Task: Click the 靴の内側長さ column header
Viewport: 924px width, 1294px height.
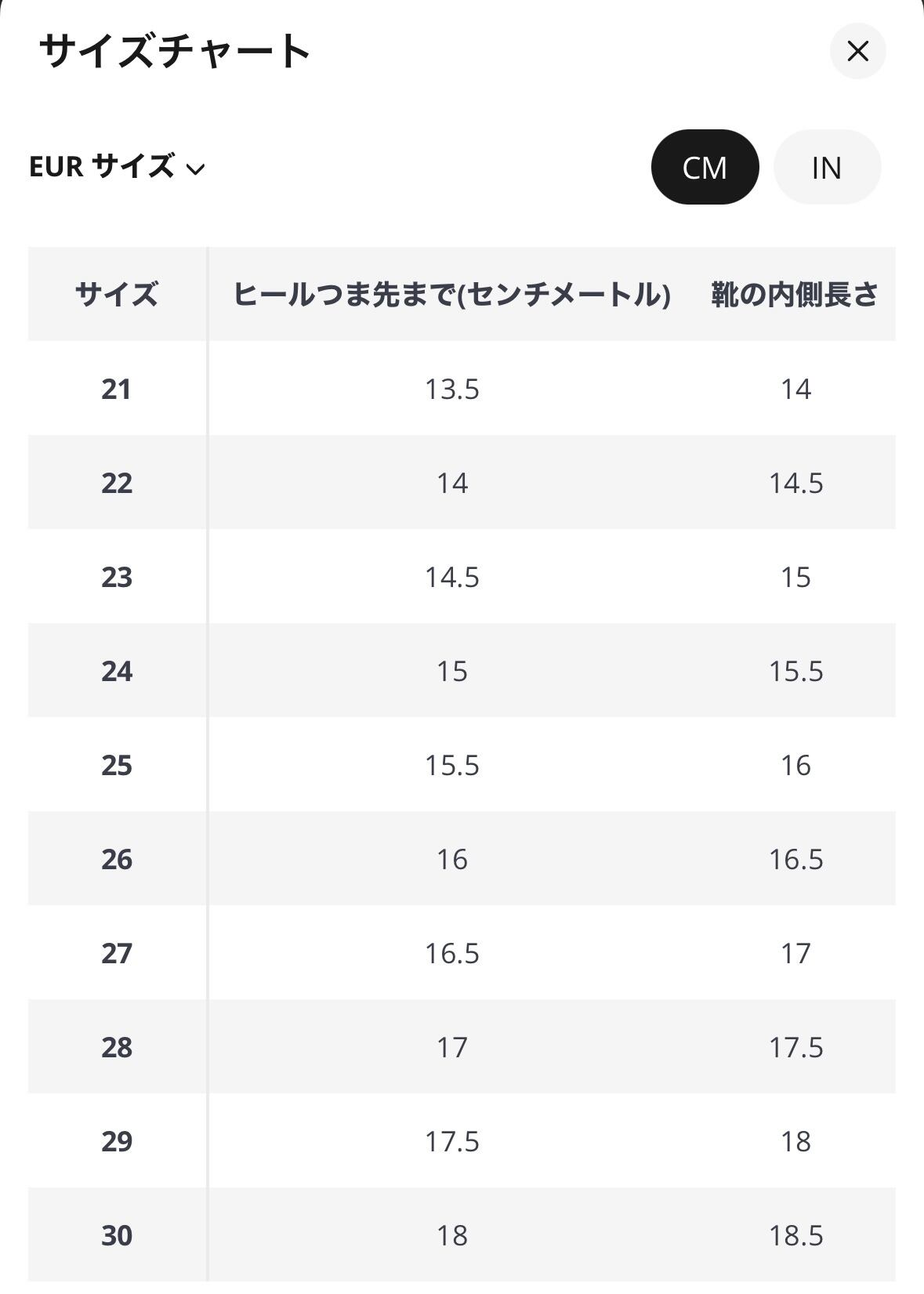Action: (x=795, y=295)
